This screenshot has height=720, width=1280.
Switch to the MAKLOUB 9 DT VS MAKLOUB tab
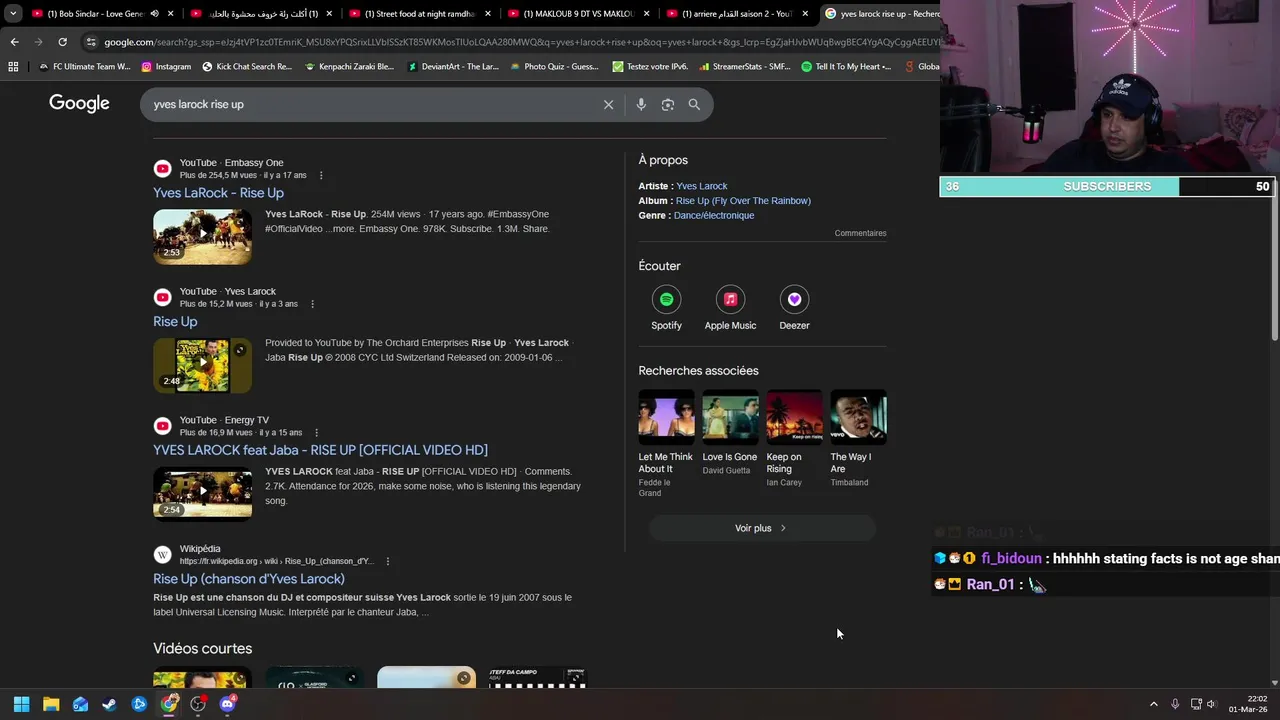576,14
